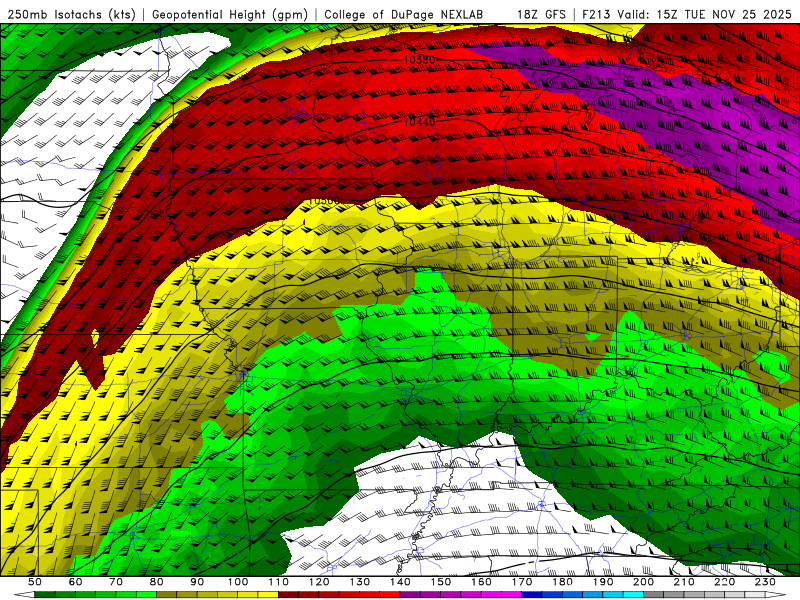Click the '250mb Isotachs (kts)' title text
This screenshot has width=800, height=600.
coord(71,15)
